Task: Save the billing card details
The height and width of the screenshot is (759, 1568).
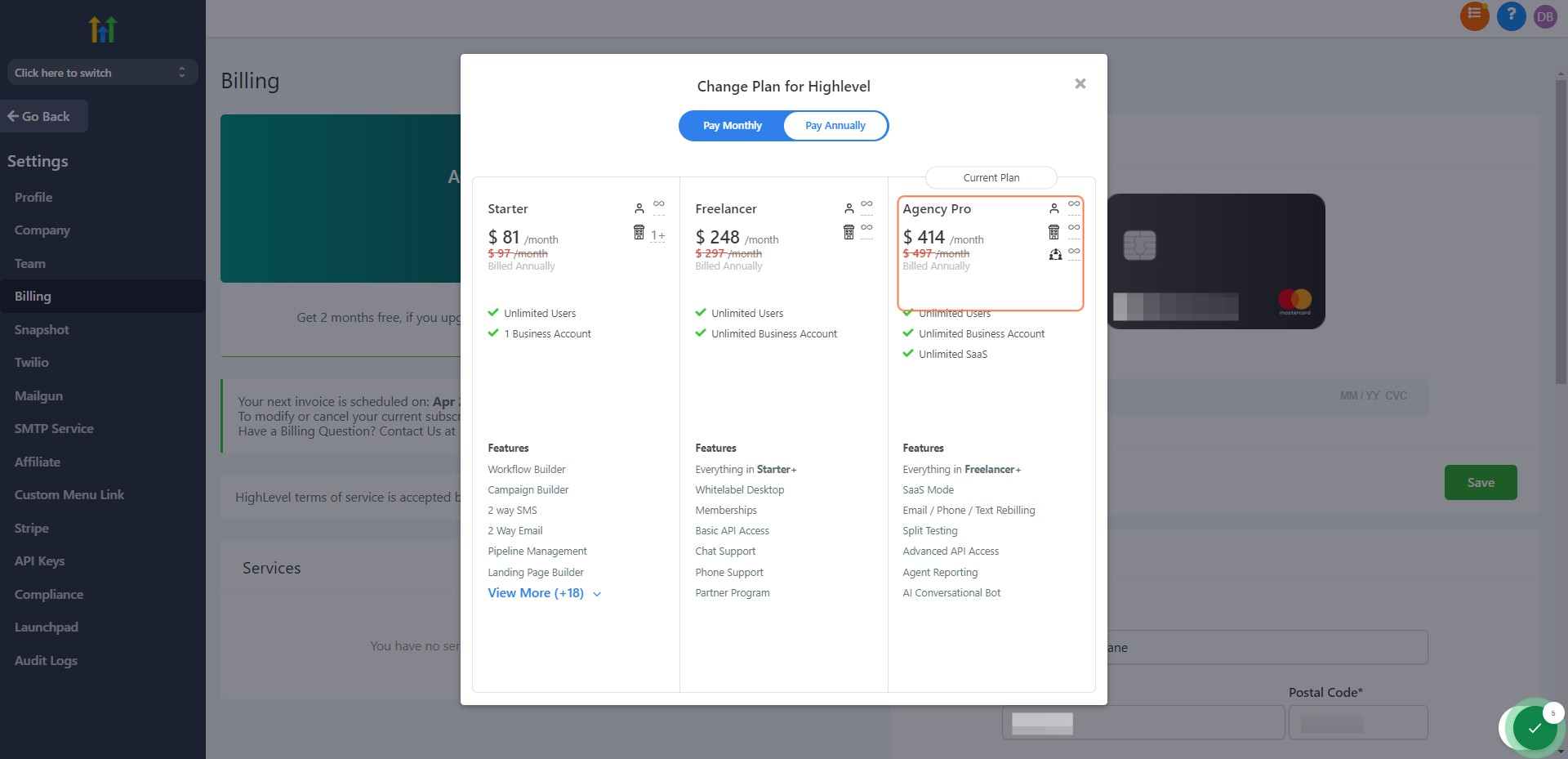Action: pyautogui.click(x=1481, y=482)
